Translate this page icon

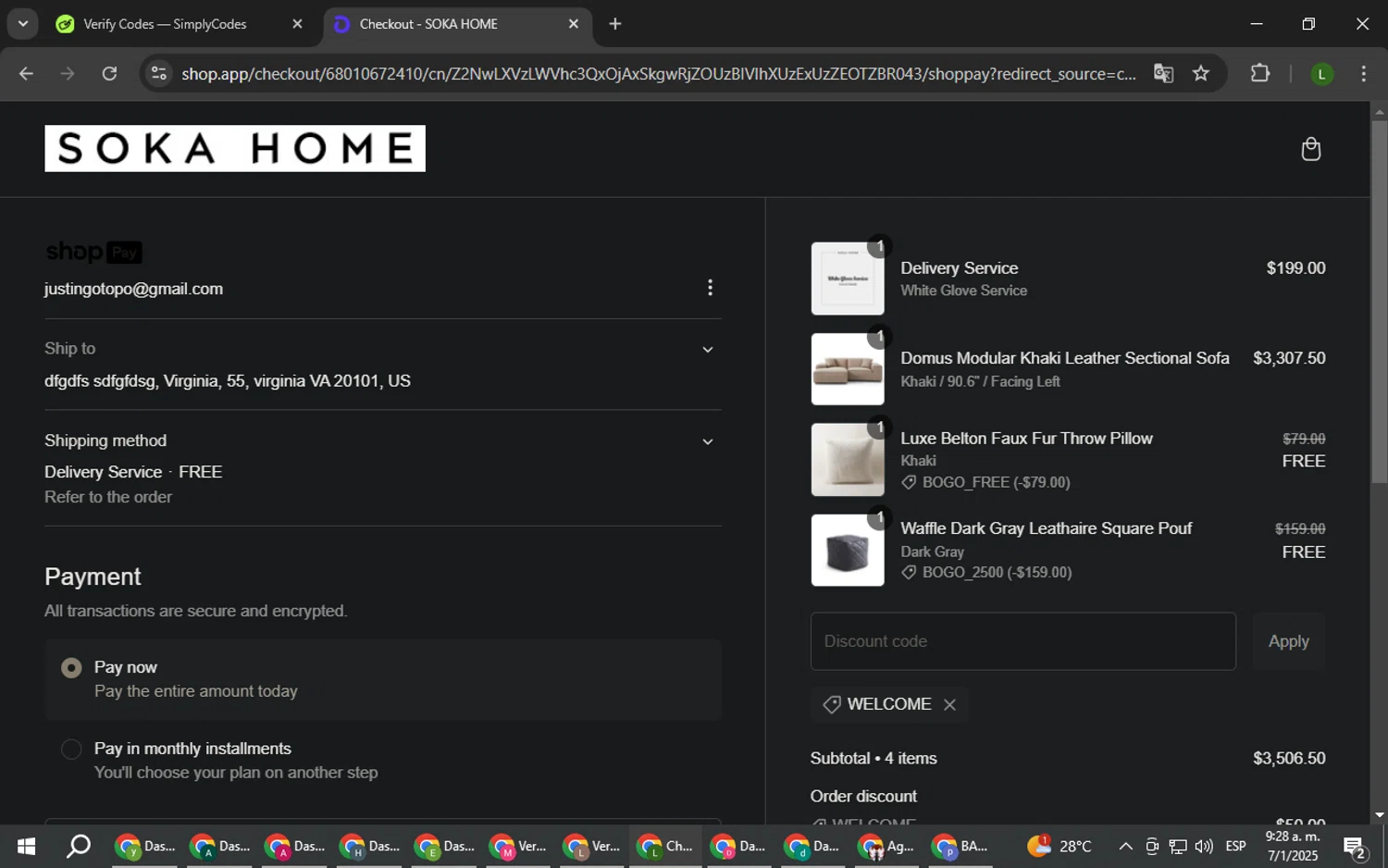(1163, 73)
